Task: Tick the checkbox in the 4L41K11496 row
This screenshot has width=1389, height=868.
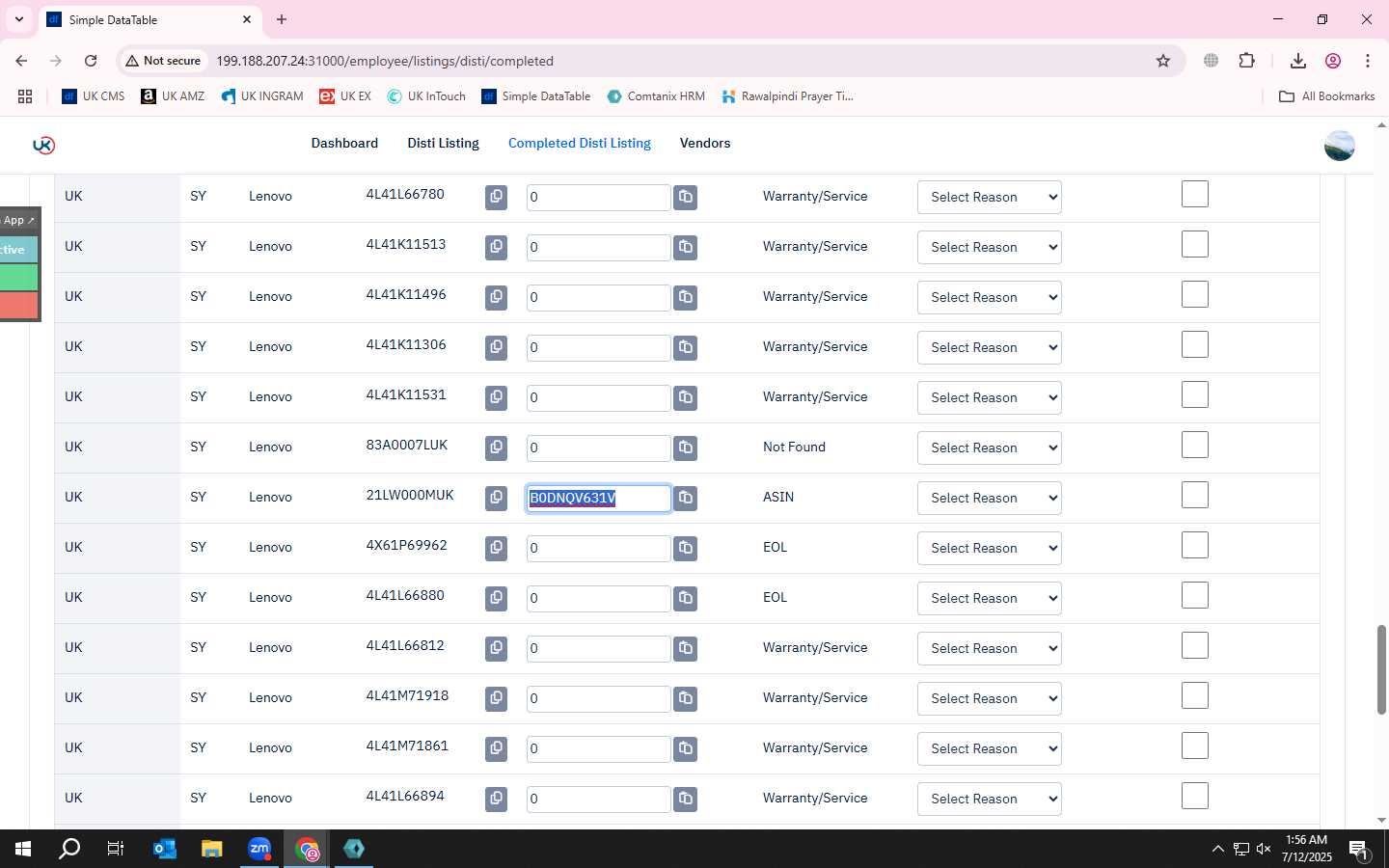Action: tap(1195, 294)
